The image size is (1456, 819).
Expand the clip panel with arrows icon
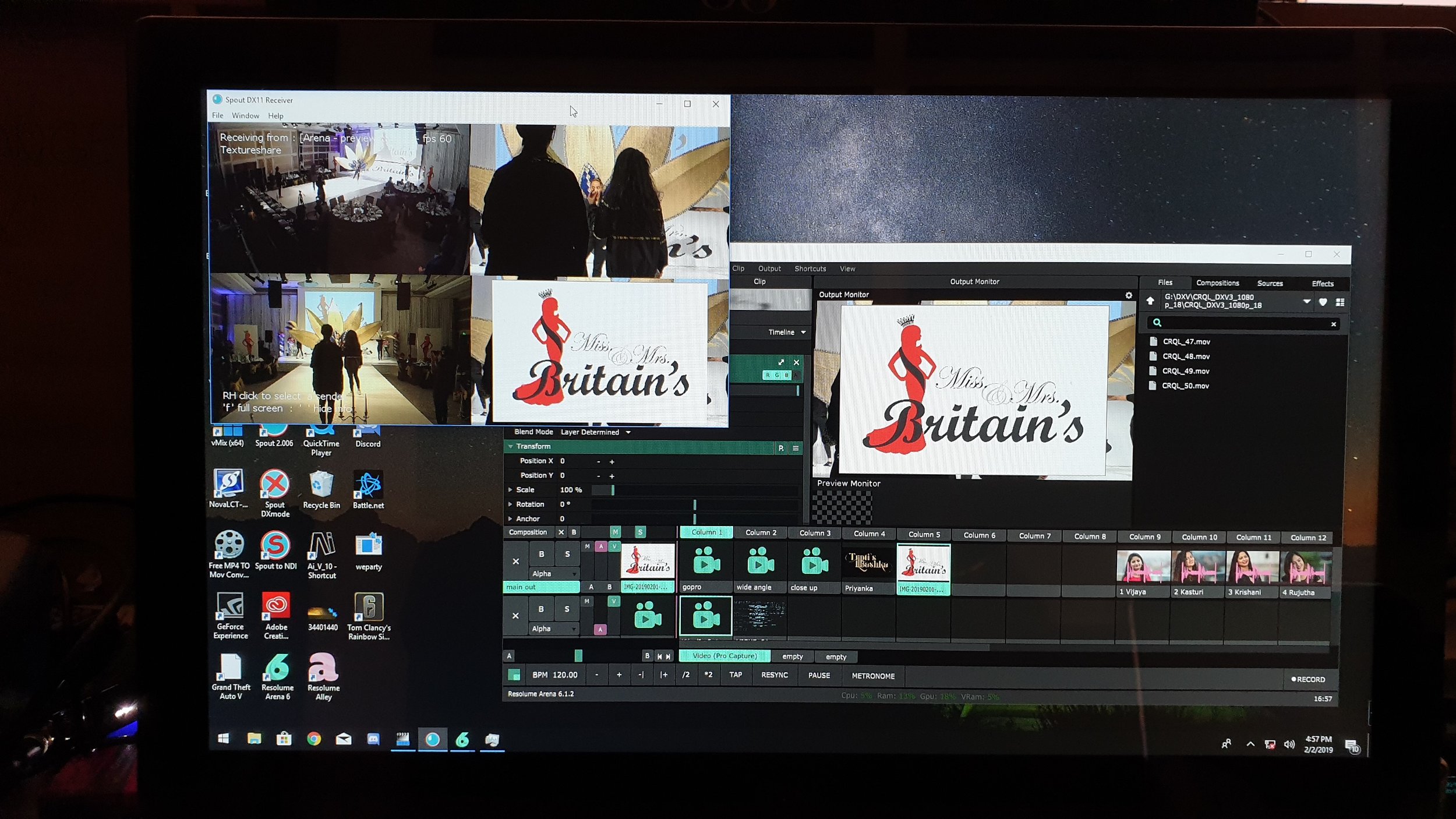(781, 362)
